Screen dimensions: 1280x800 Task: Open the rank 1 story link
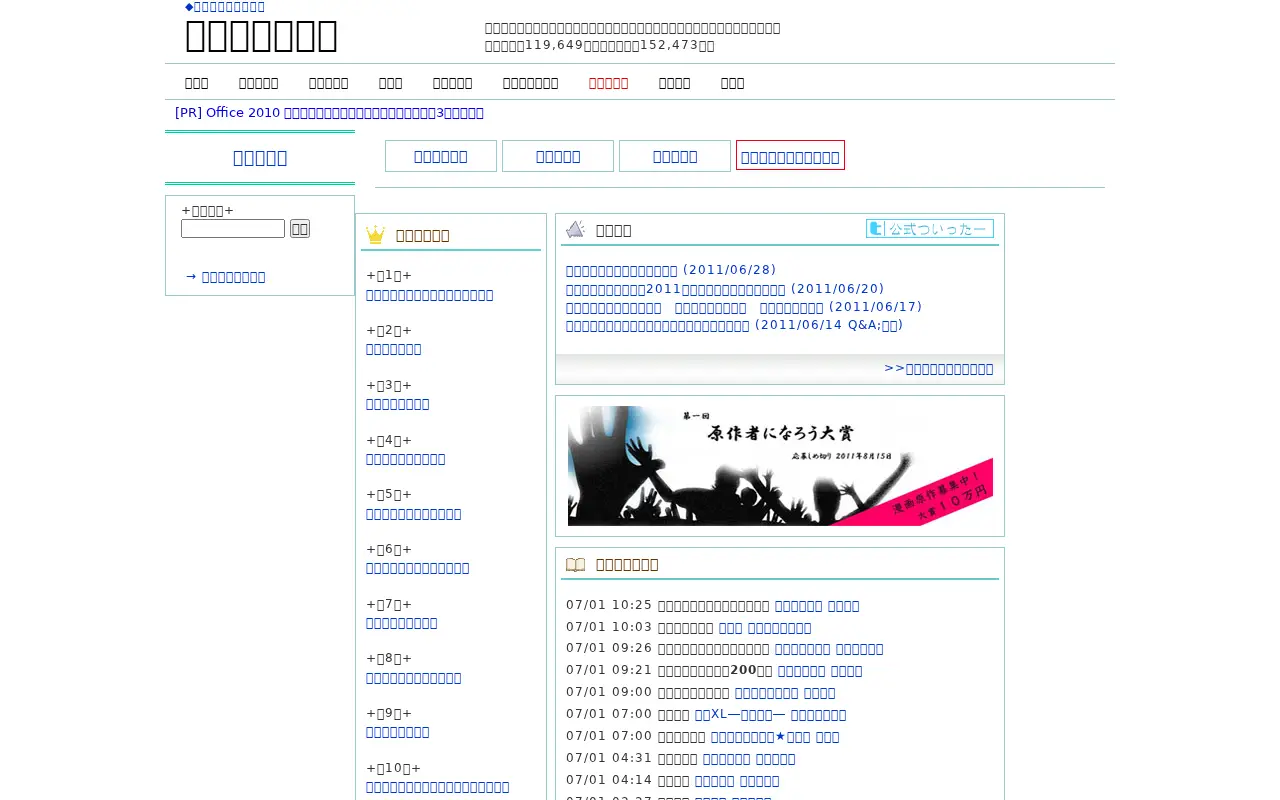[x=430, y=295]
